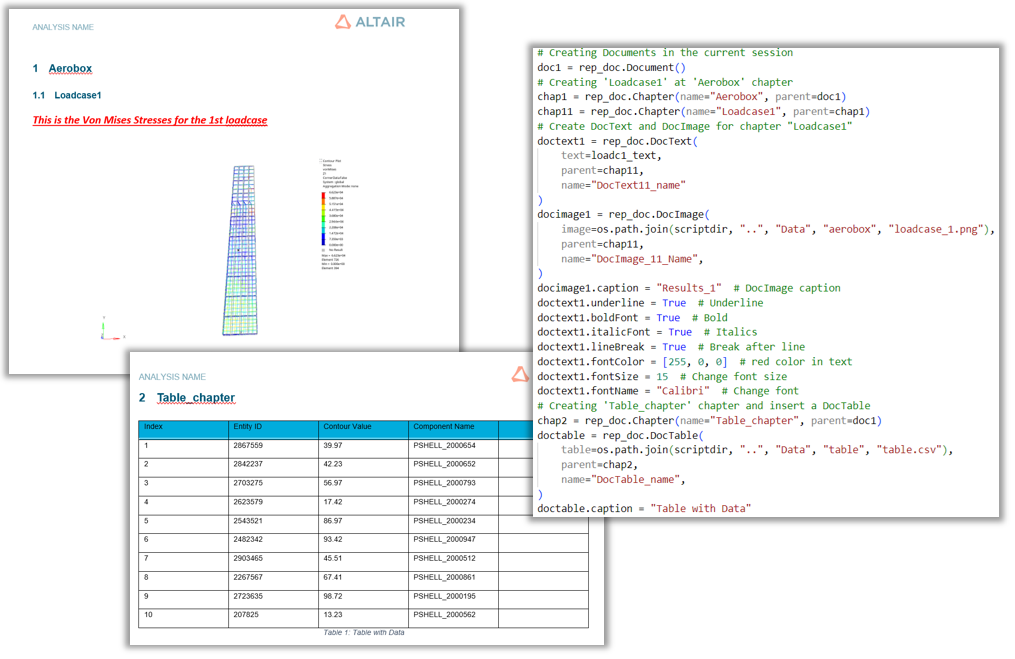Image resolution: width=1015 pixels, height=659 pixels.
Task: Click the "1.1 Loadcase1" section heading
Action: [69, 95]
